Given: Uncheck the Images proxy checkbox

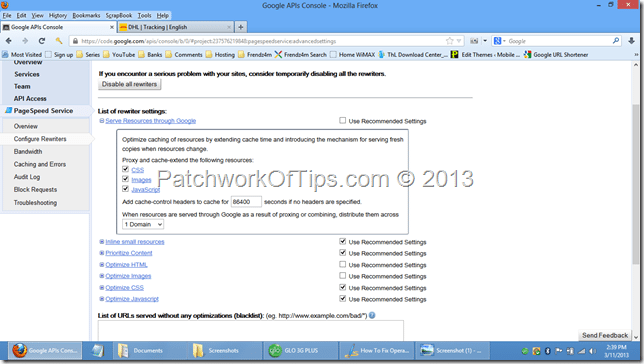Looking at the screenshot, I should (x=126, y=179).
